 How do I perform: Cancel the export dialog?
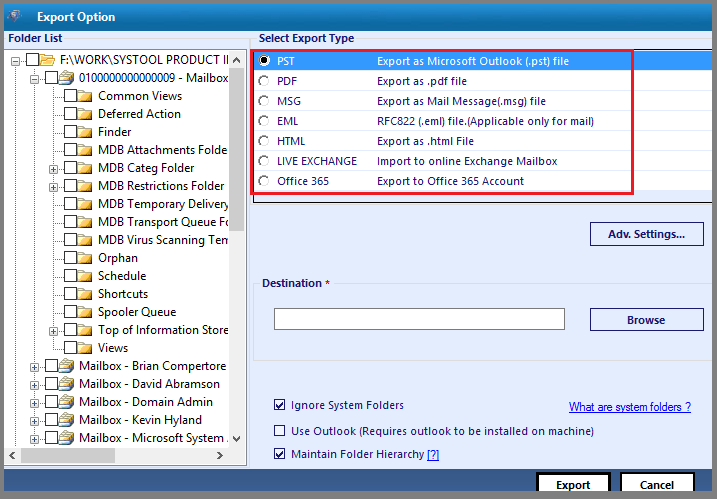coord(657,484)
